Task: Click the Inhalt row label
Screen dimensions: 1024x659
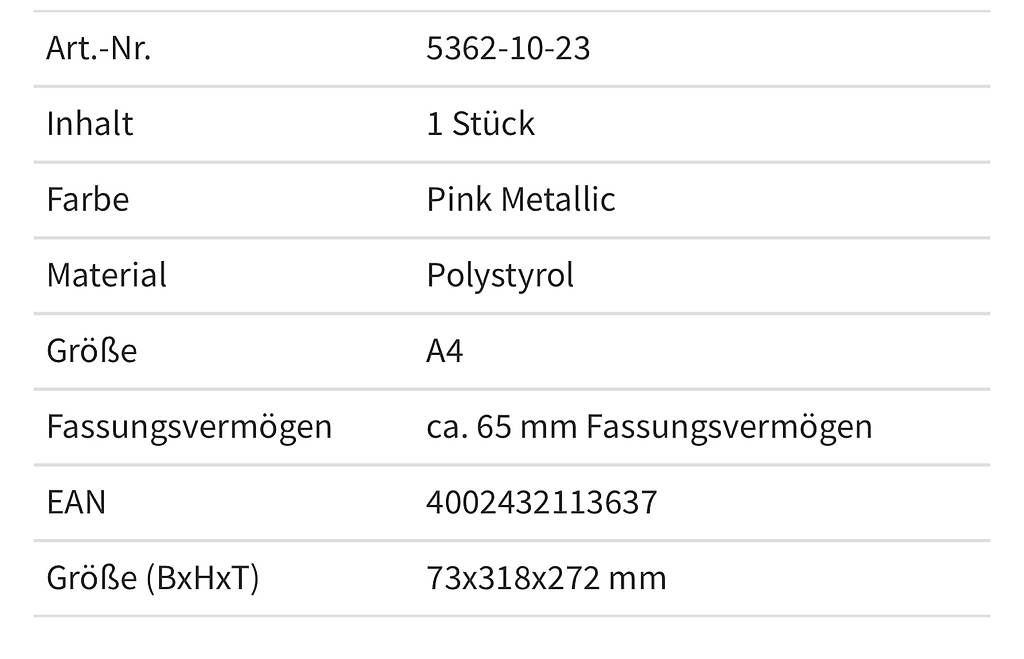Action: point(89,123)
